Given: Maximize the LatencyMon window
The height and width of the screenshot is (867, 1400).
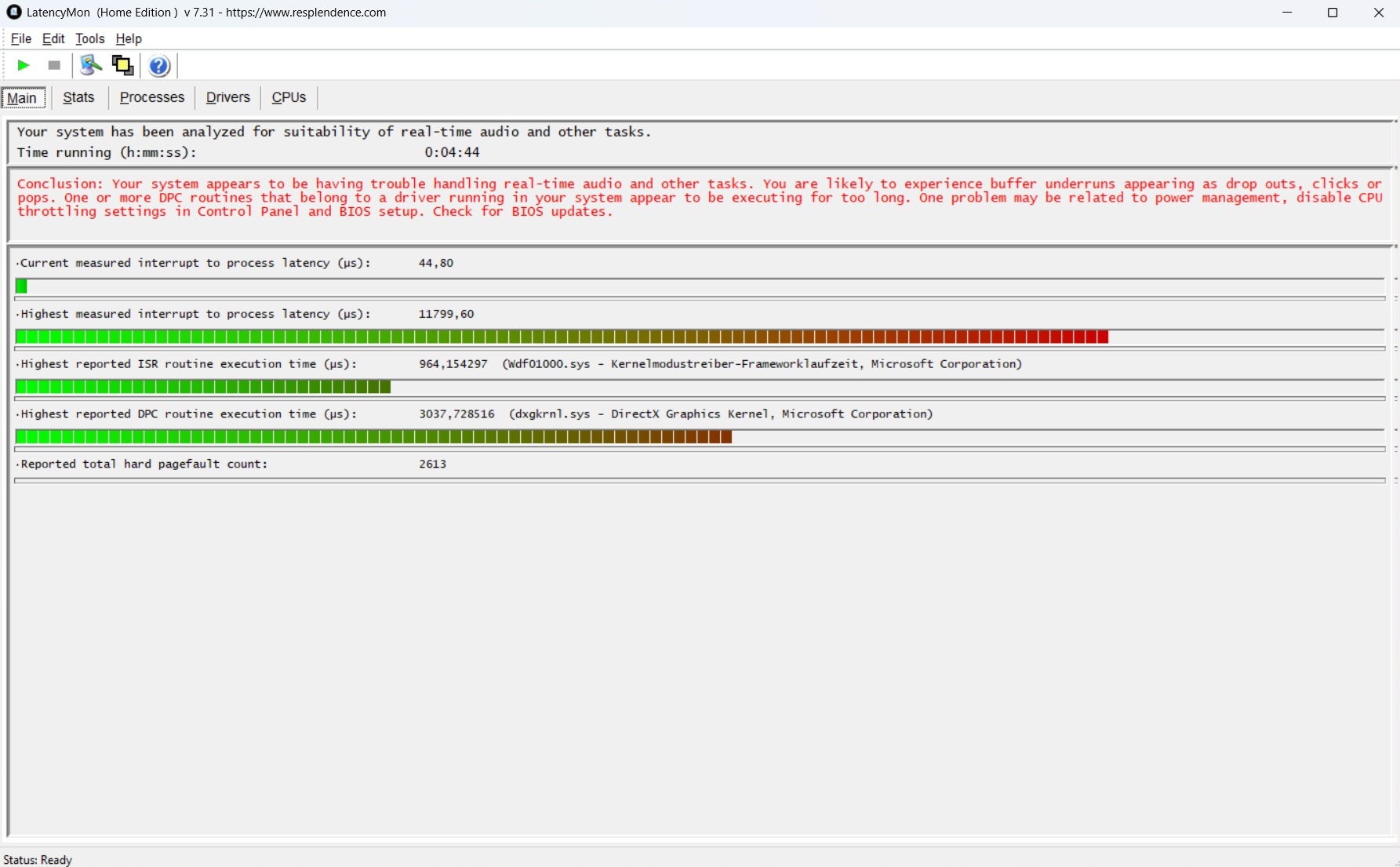Looking at the screenshot, I should tap(1333, 13).
